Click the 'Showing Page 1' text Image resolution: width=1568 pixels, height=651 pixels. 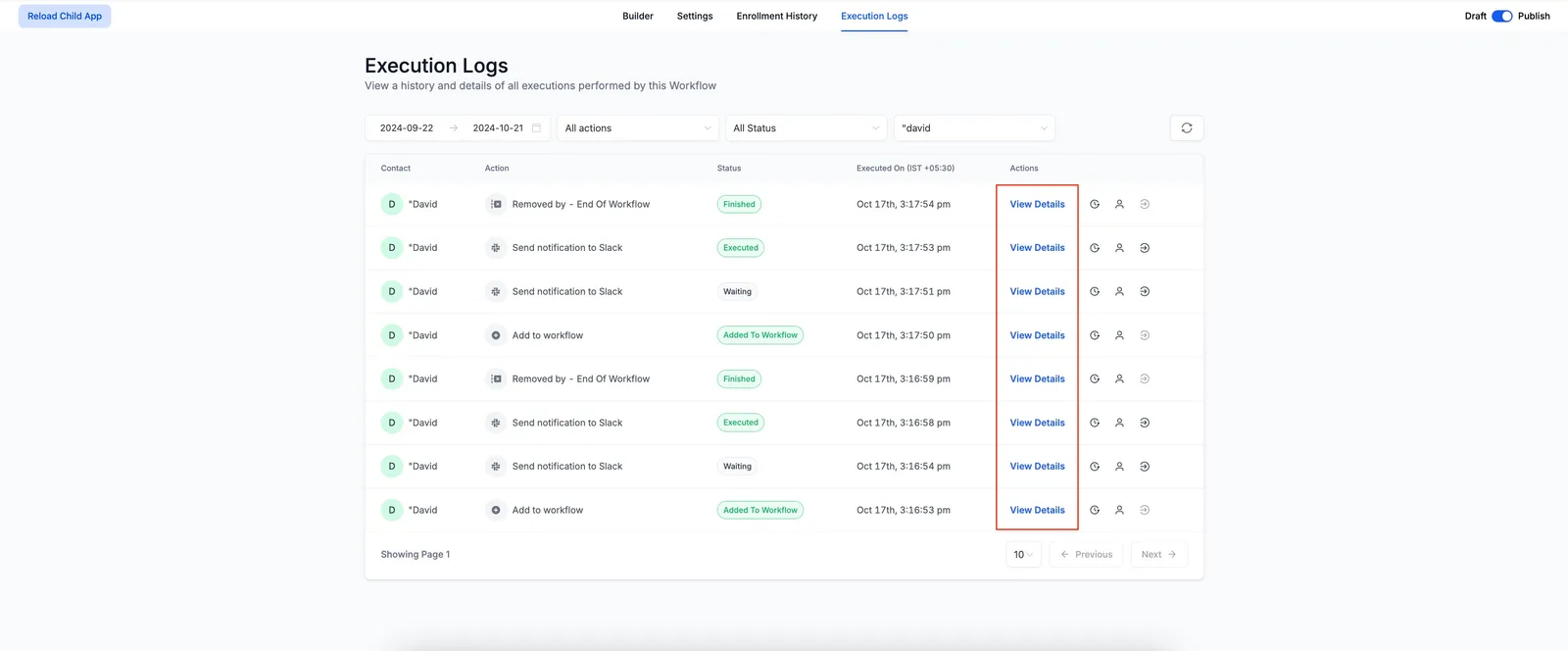pyautogui.click(x=416, y=555)
